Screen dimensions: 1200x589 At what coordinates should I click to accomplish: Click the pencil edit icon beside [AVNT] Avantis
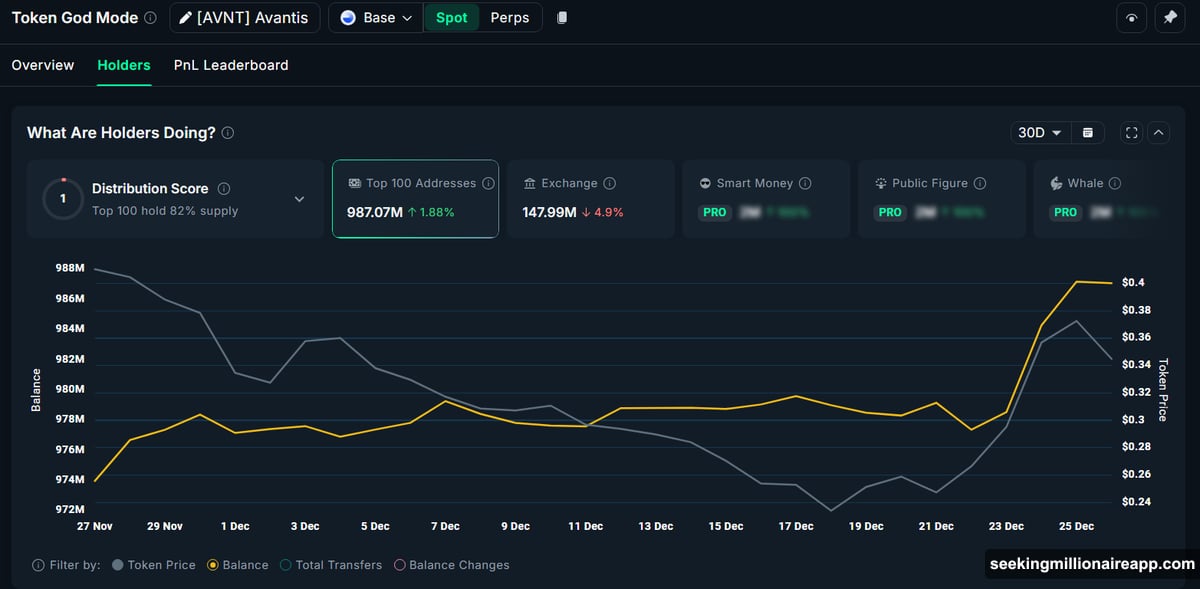pyautogui.click(x=184, y=17)
